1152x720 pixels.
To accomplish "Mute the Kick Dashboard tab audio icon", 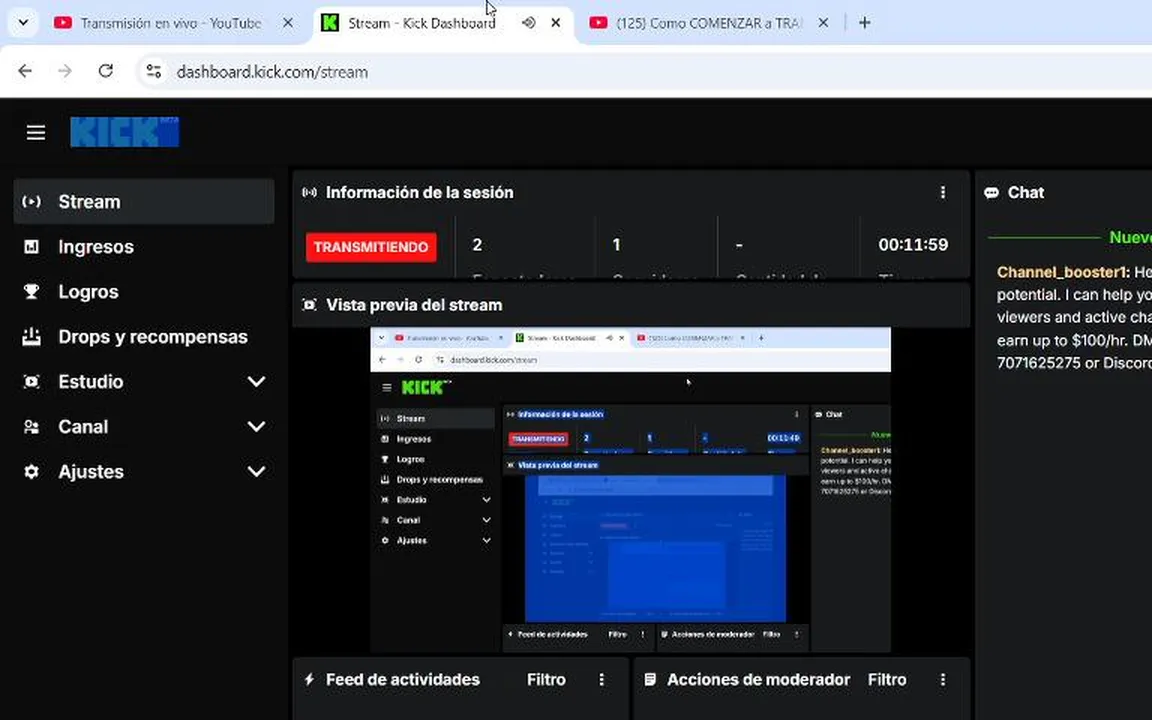I will click(528, 23).
